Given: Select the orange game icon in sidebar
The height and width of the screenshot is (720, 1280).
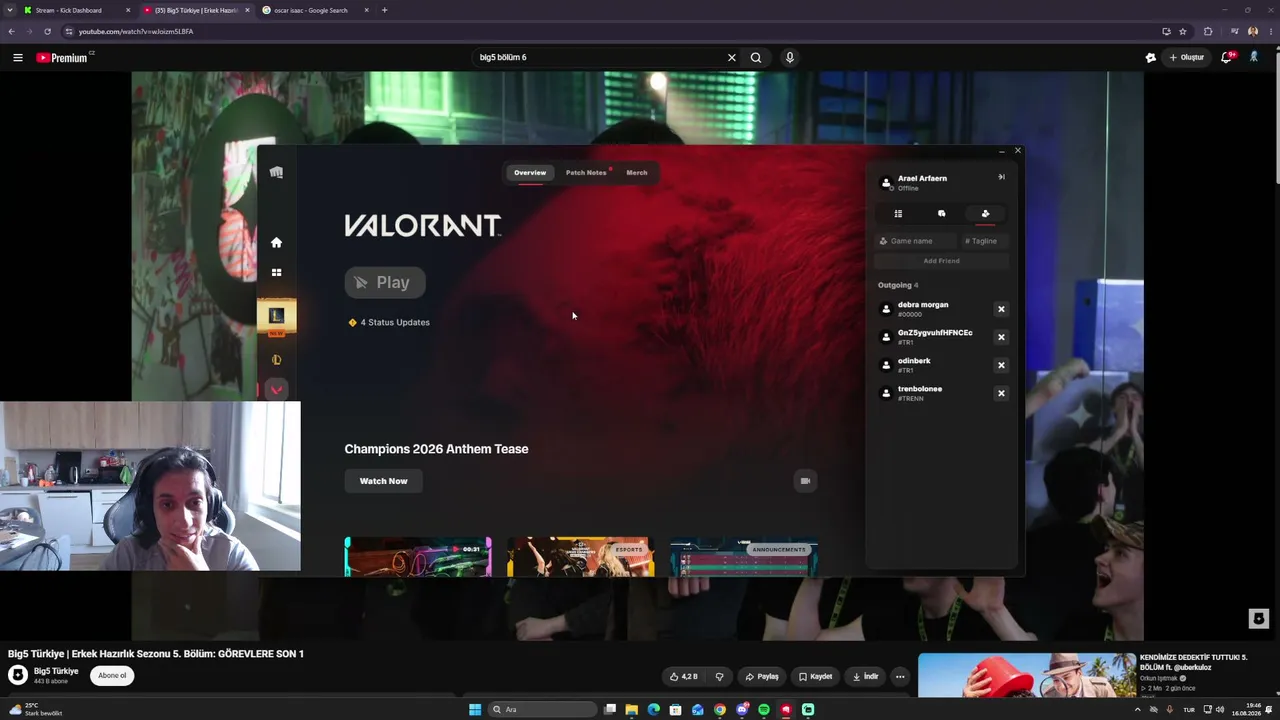Looking at the screenshot, I should (276, 360).
